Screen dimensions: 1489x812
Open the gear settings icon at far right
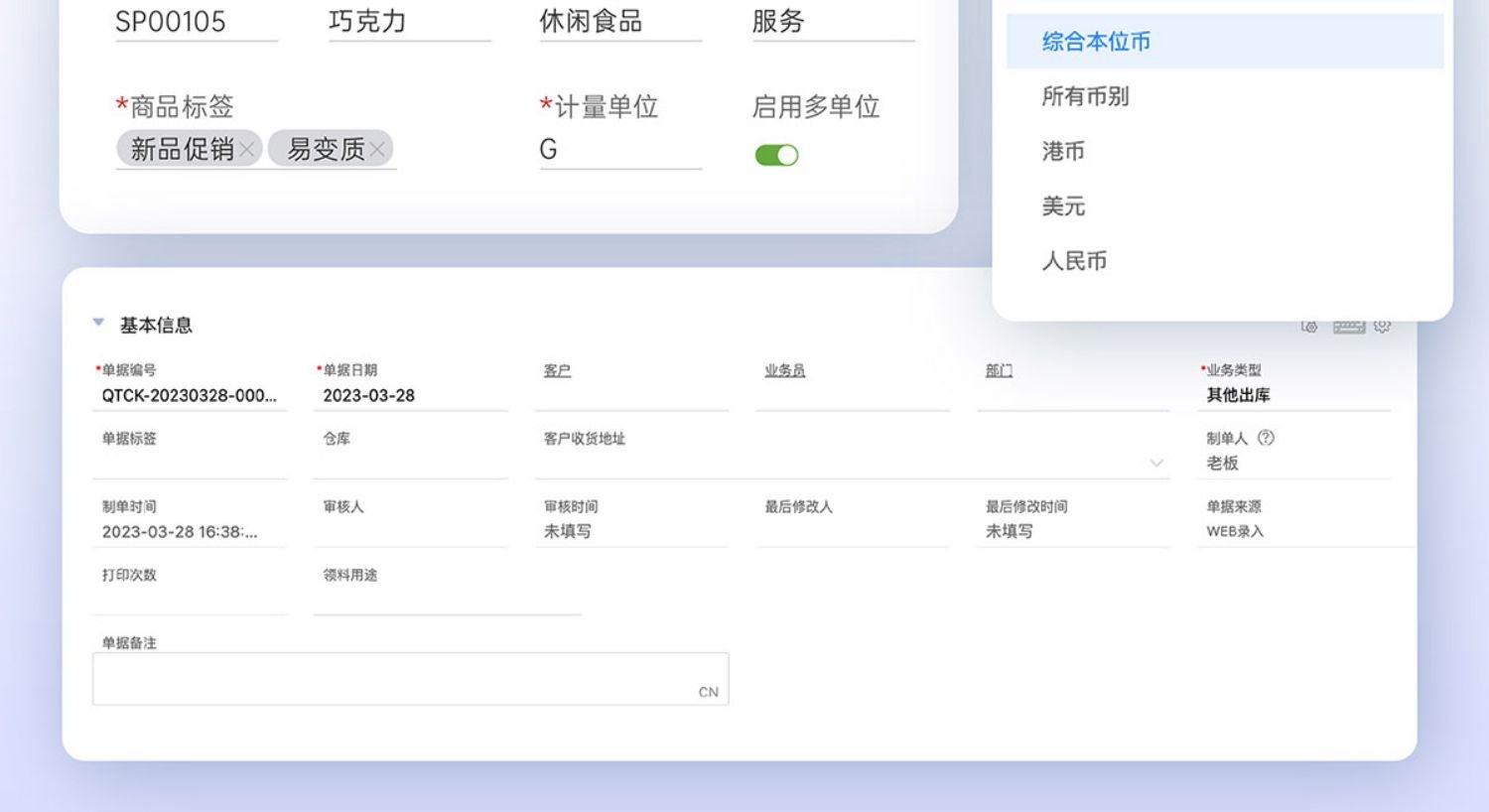[x=1382, y=327]
